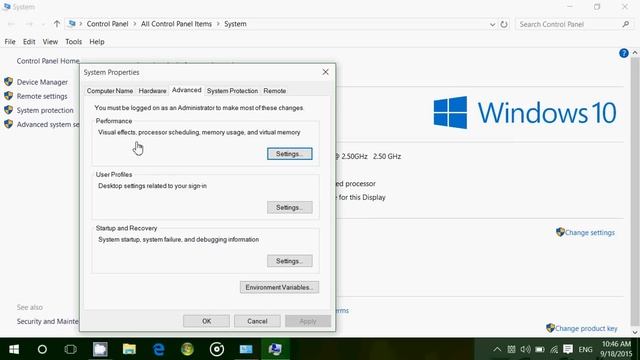Click Change settings link

589,233
